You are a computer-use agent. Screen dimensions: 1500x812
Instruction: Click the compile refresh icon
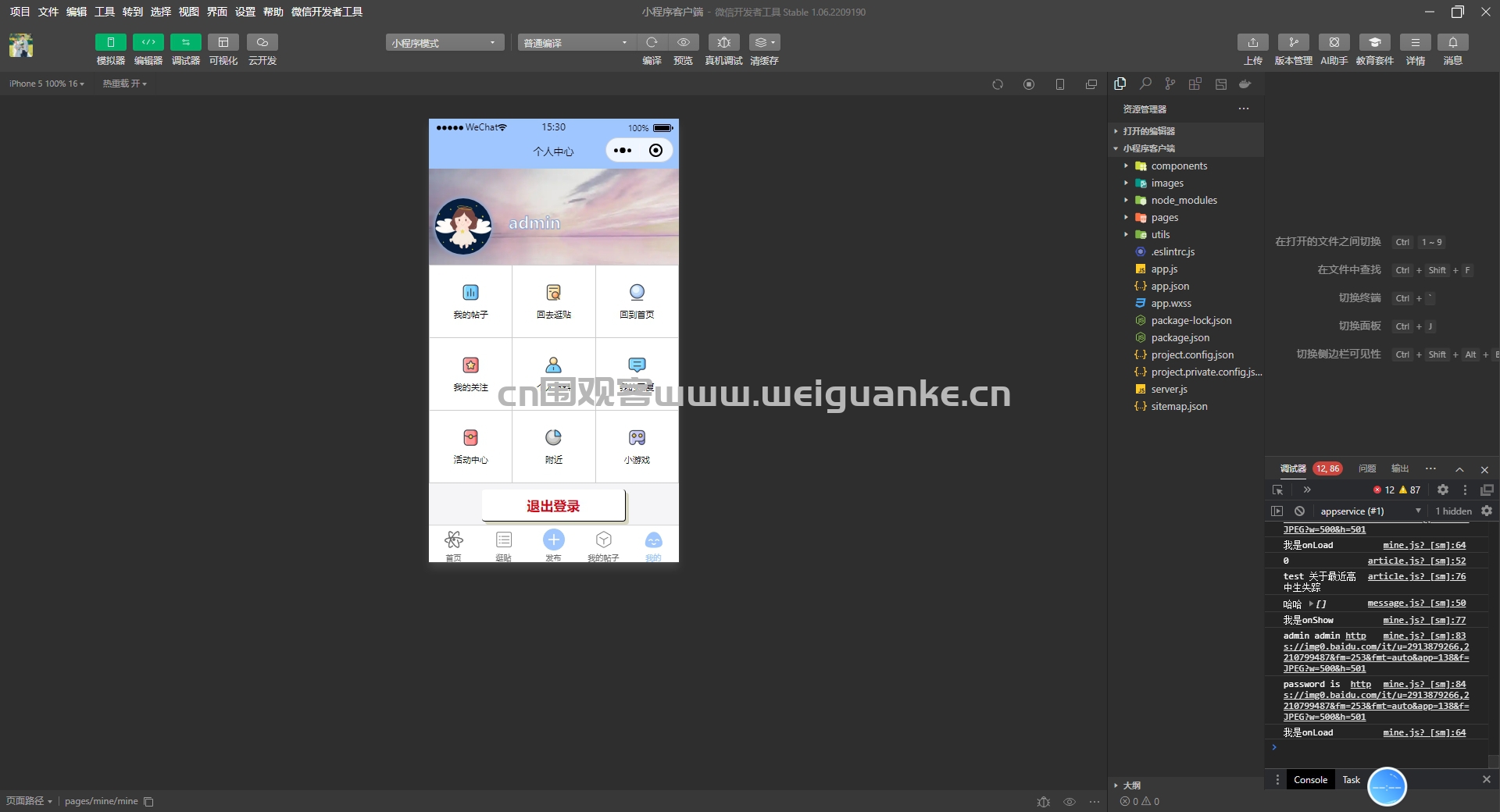(x=652, y=42)
